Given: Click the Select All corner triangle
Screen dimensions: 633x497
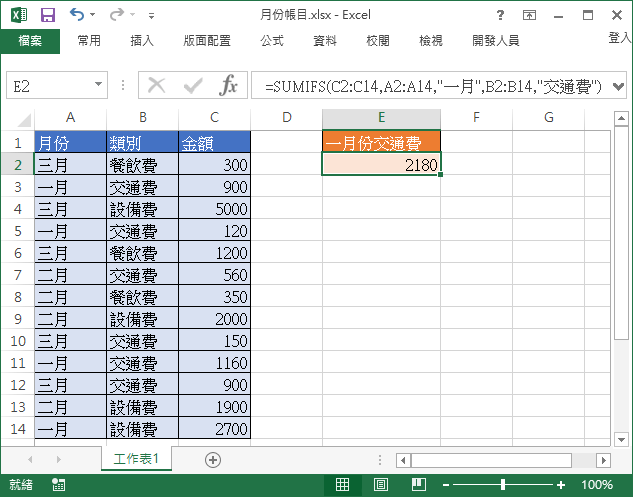Looking at the screenshot, I should click(x=24, y=120).
